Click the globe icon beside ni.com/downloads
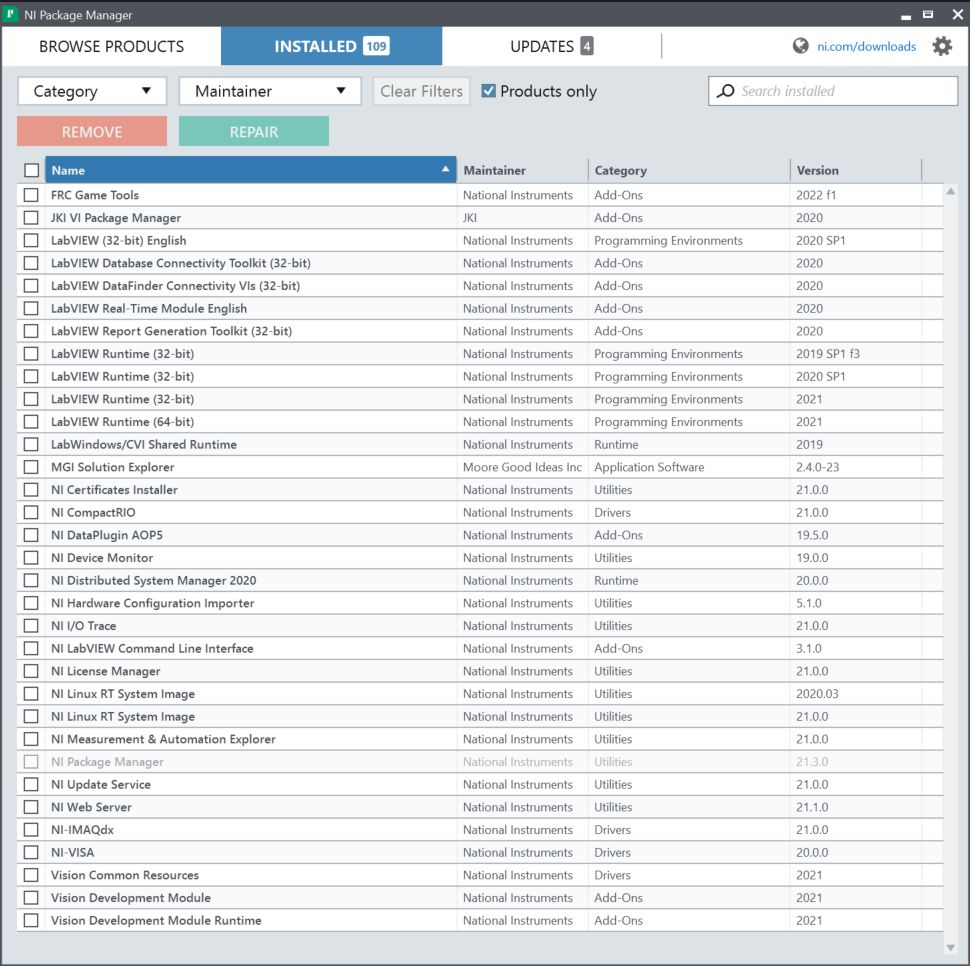The height and width of the screenshot is (966, 970). click(x=800, y=46)
